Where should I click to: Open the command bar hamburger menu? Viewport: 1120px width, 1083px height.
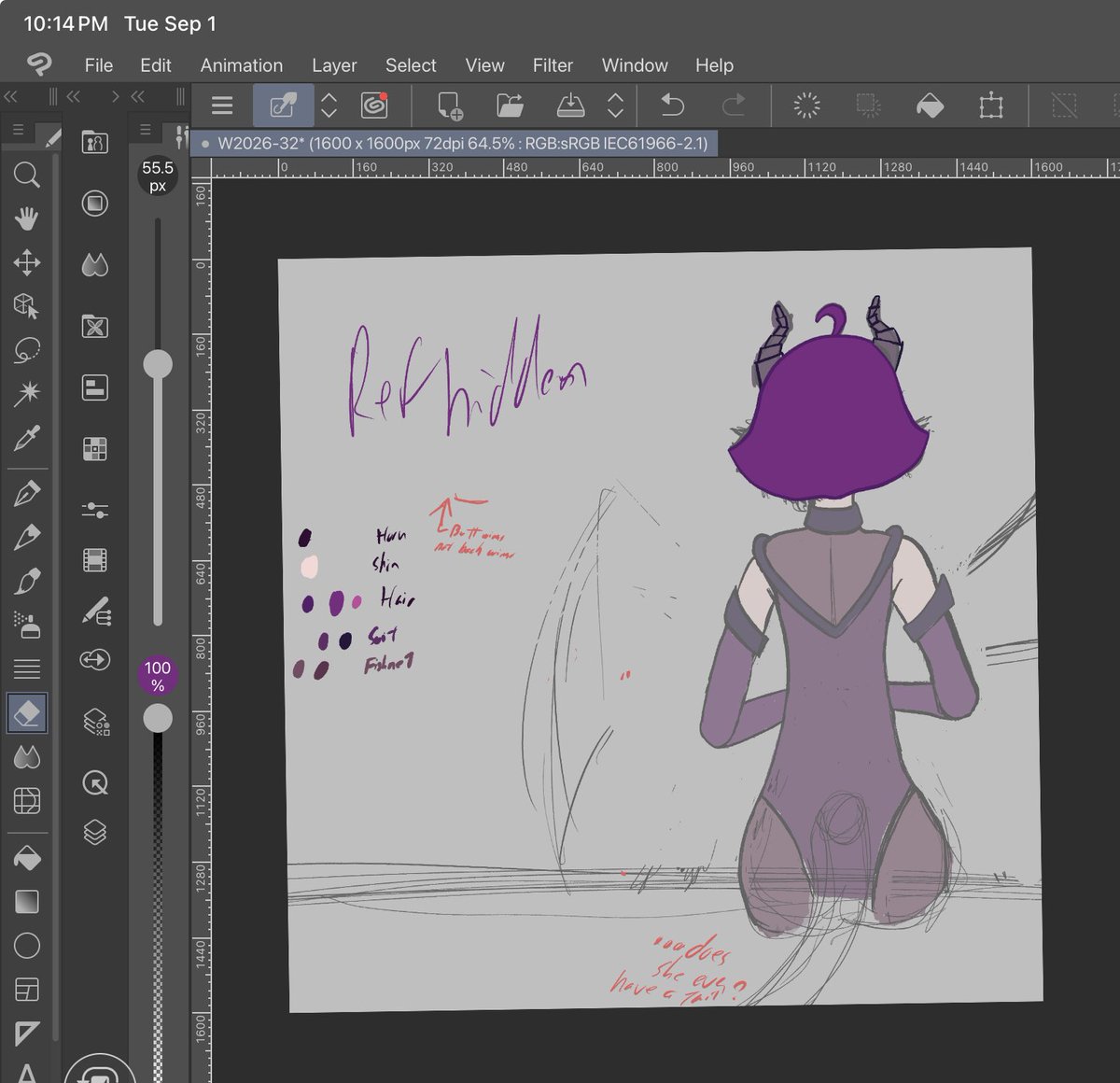point(222,105)
